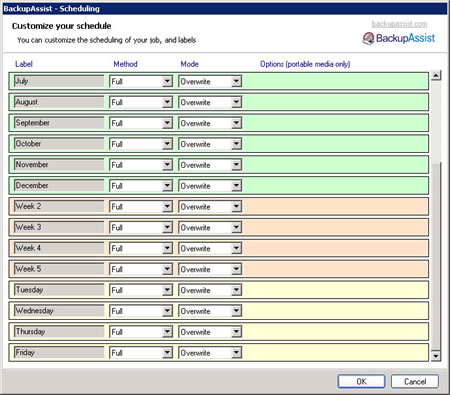Screen dimensions: 450x395
Task: Edit the Week 3 label field
Action: click(x=59, y=227)
